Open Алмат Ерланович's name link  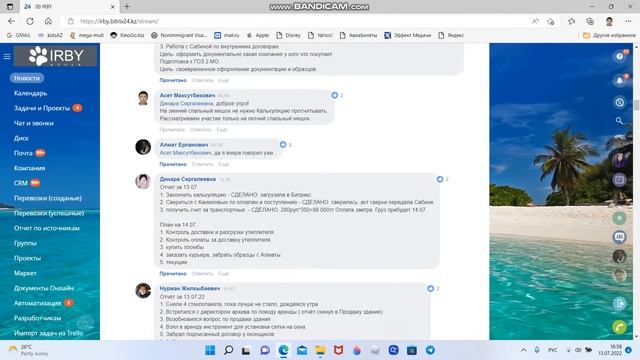click(184, 145)
